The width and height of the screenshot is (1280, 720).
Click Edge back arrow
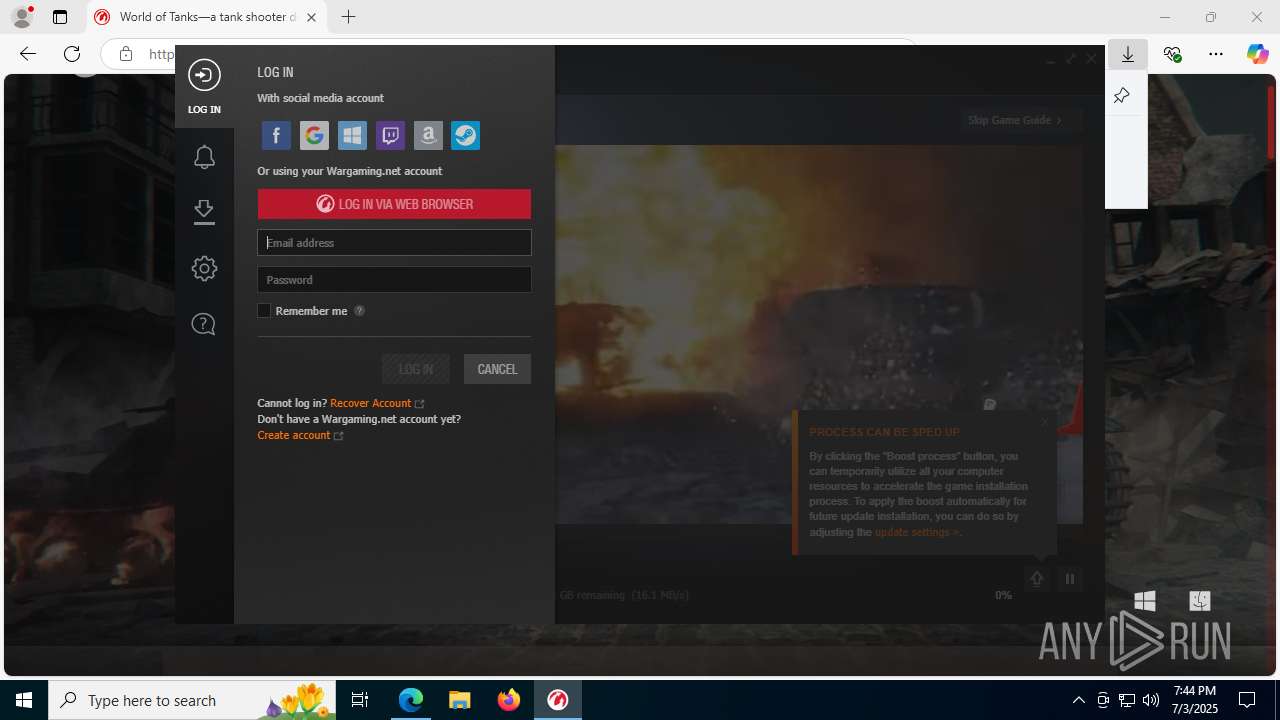coord(28,54)
